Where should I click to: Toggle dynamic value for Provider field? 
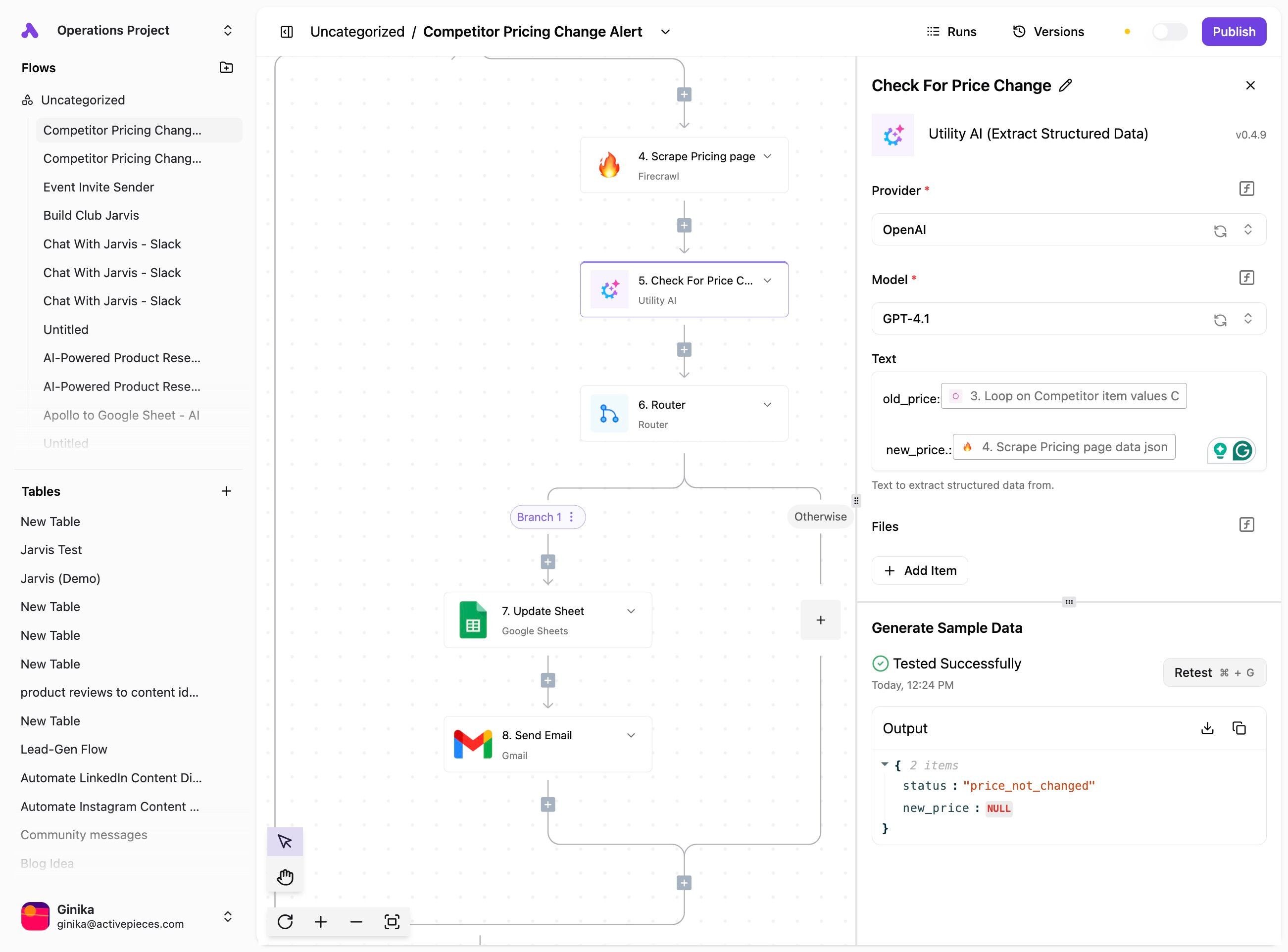coord(1246,189)
